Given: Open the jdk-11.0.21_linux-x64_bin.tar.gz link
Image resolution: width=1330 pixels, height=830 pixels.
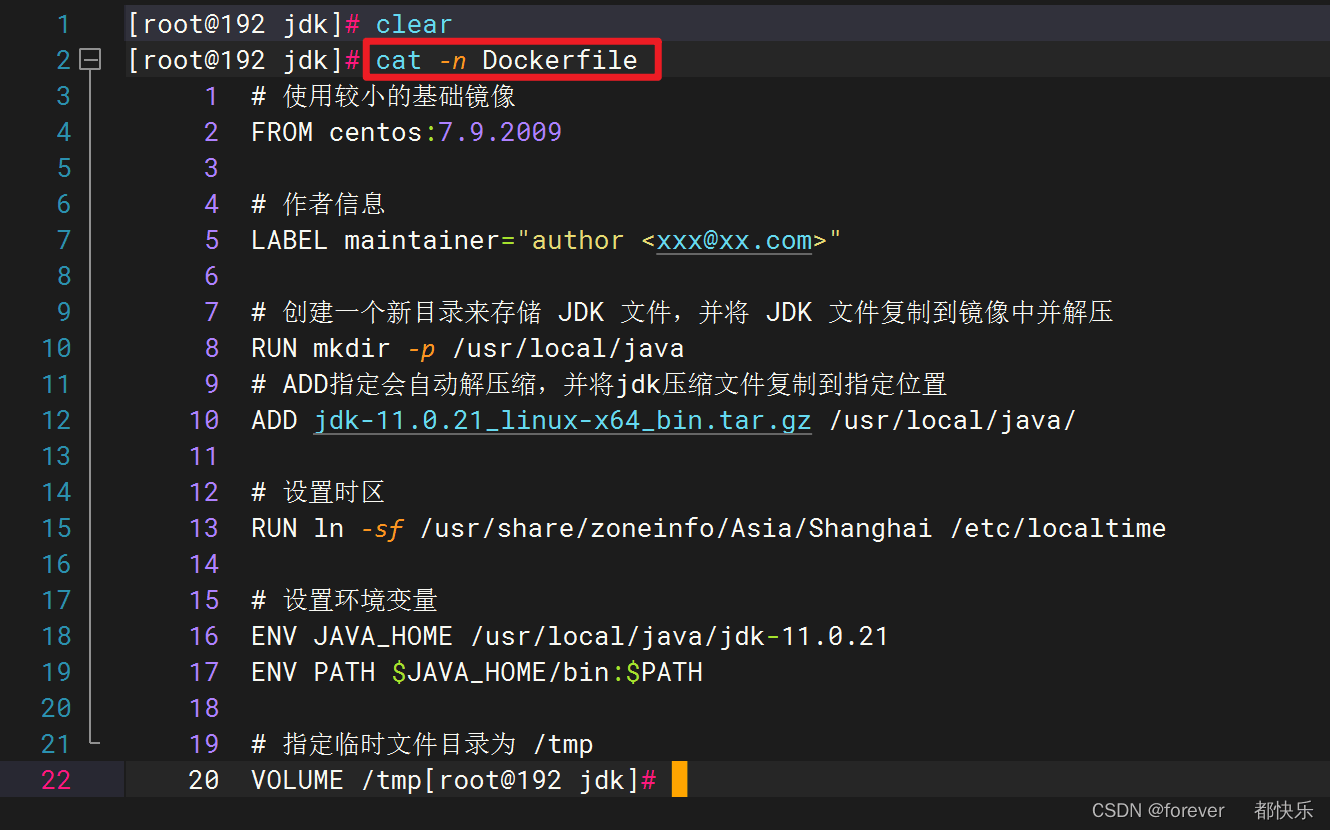Looking at the screenshot, I should pyautogui.click(x=562, y=420).
